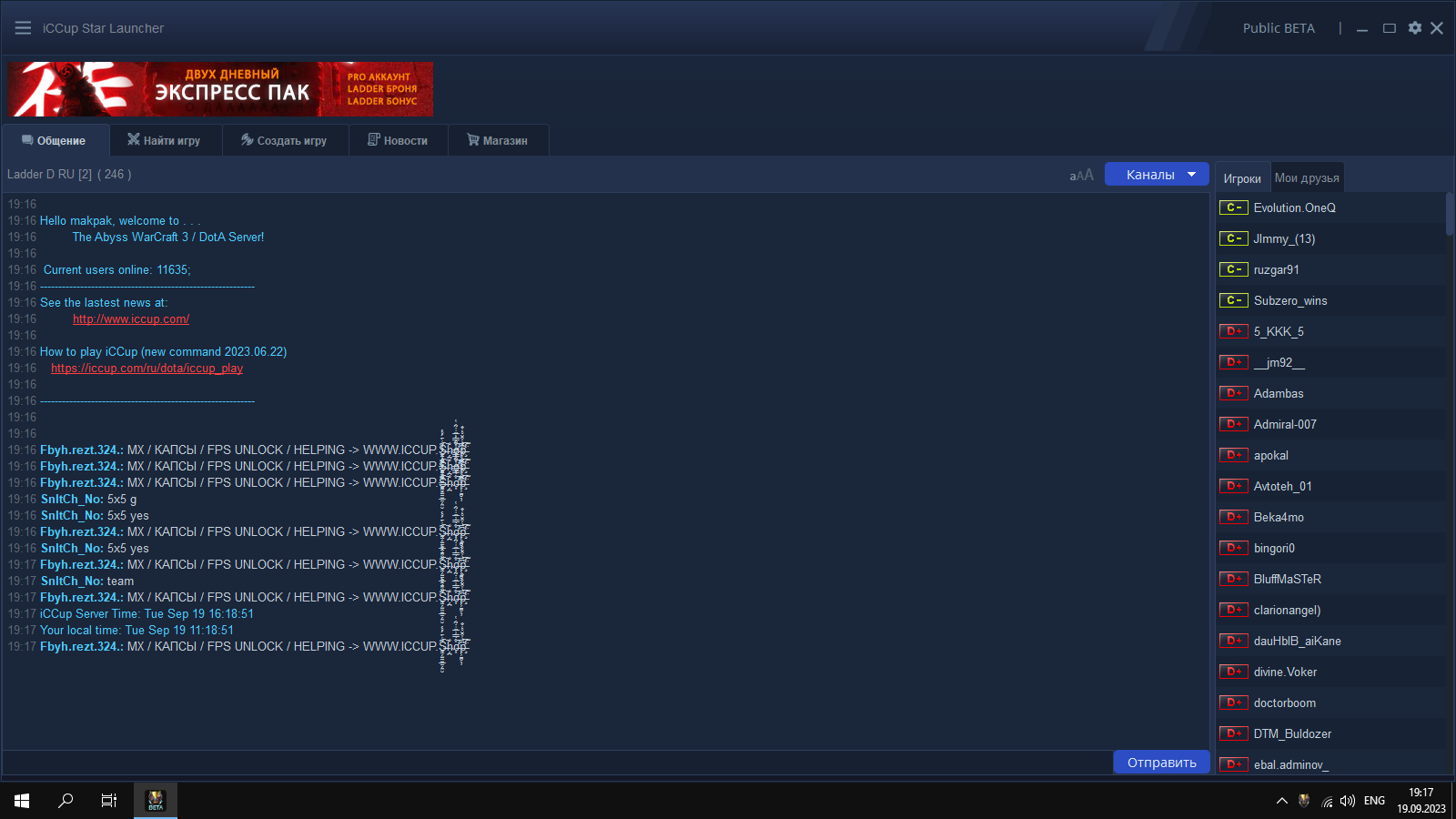This screenshot has width=1456, height=819.
Task: Select player Evolution.OneQ in list
Action: click(1294, 207)
